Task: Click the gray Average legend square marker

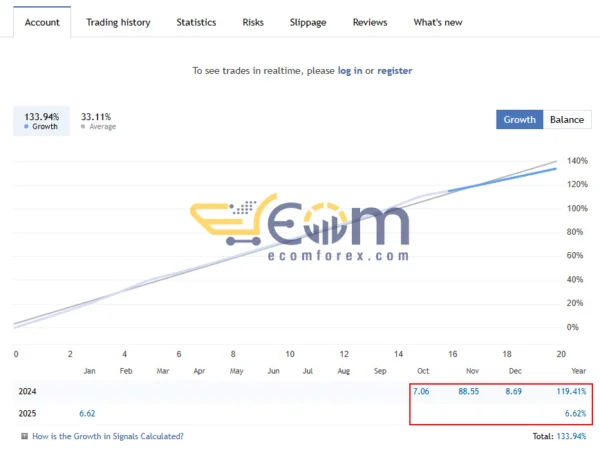Action: click(84, 127)
